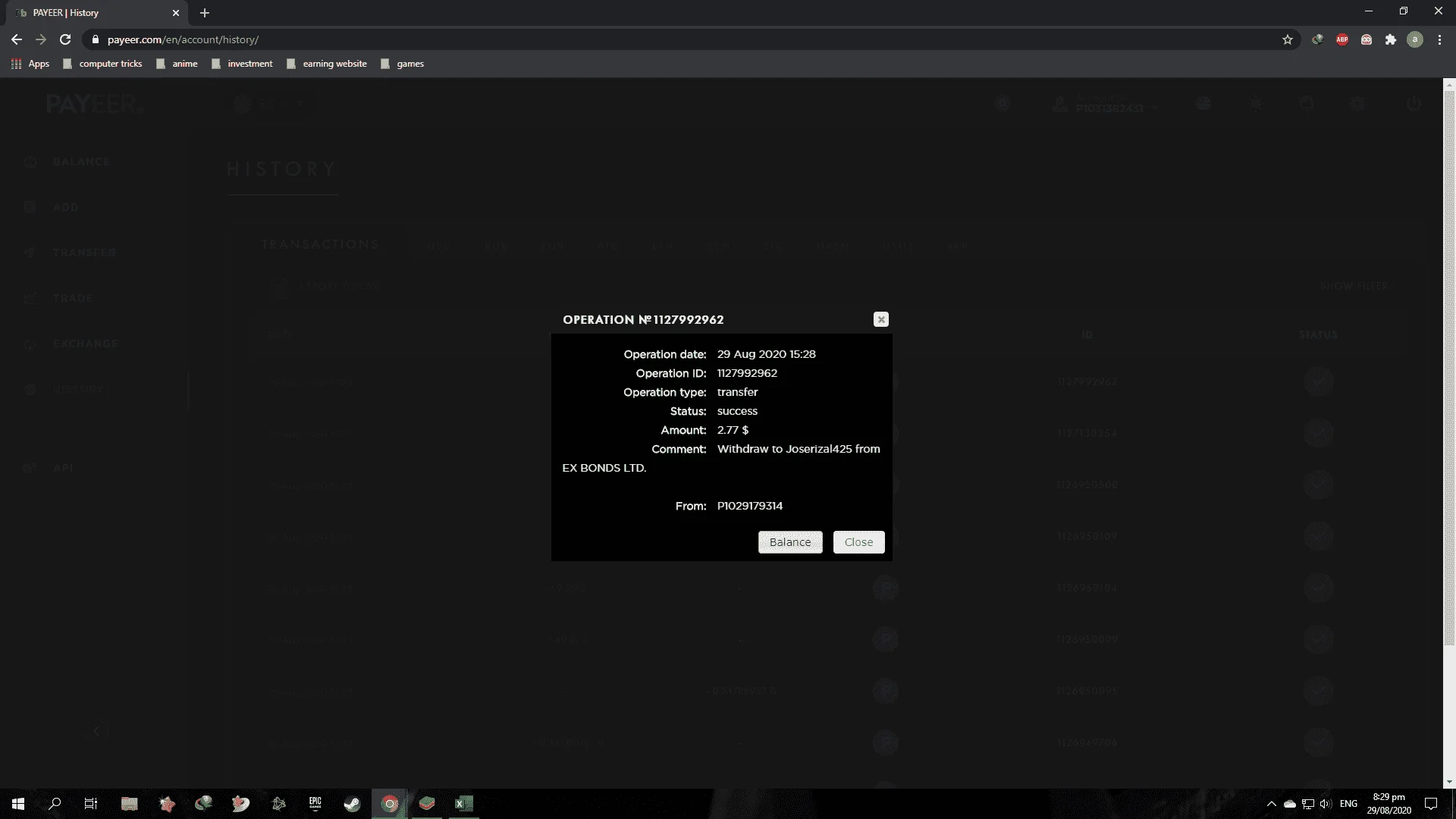This screenshot has width=1456, height=819.
Task: Select TRANSFER in the dimmed sidebar
Action: (x=84, y=253)
